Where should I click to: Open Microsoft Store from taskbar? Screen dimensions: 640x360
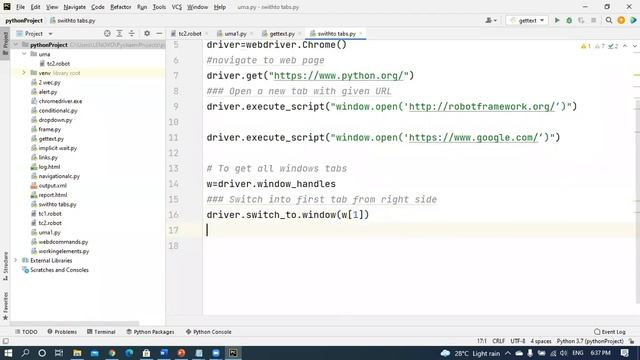[x=146, y=353]
